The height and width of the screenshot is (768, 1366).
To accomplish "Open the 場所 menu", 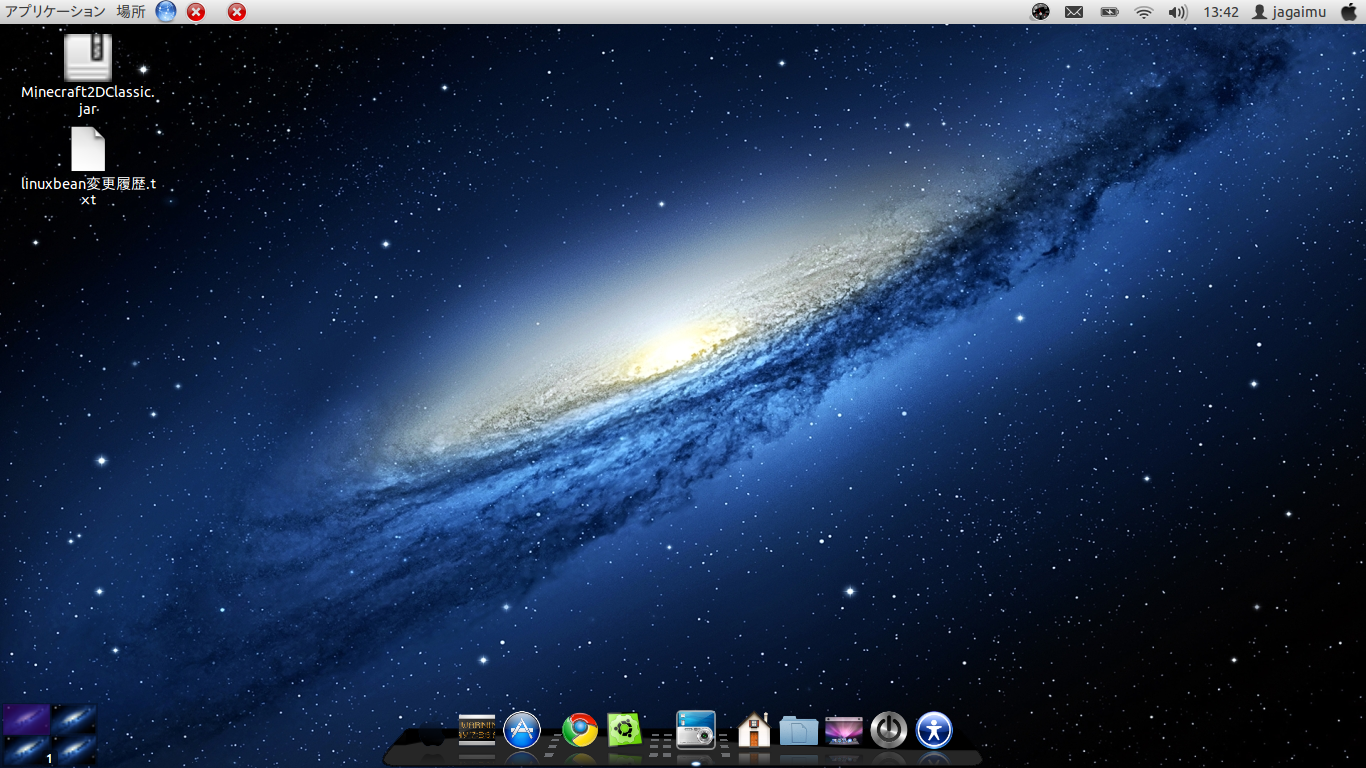I will [130, 12].
